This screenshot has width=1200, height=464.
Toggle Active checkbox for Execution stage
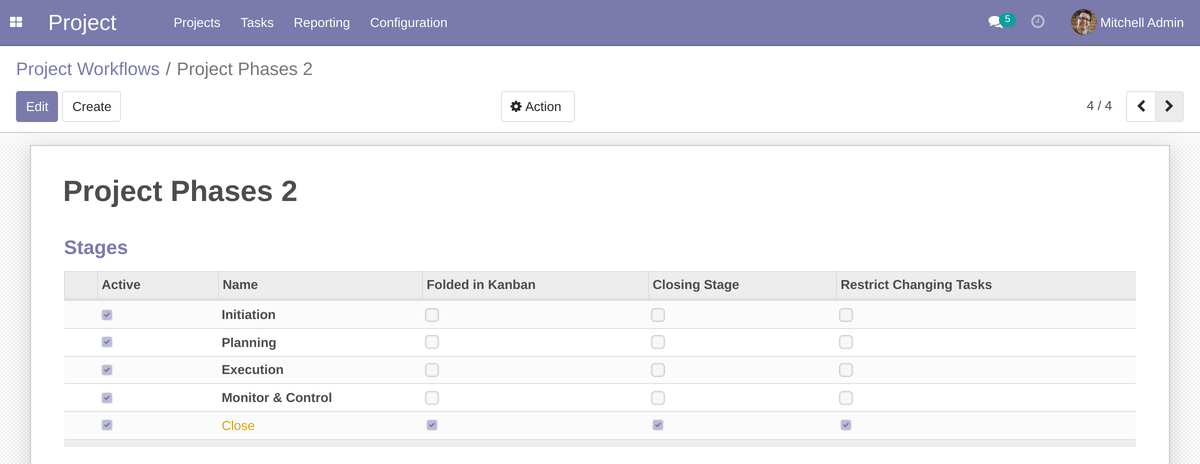(x=107, y=370)
